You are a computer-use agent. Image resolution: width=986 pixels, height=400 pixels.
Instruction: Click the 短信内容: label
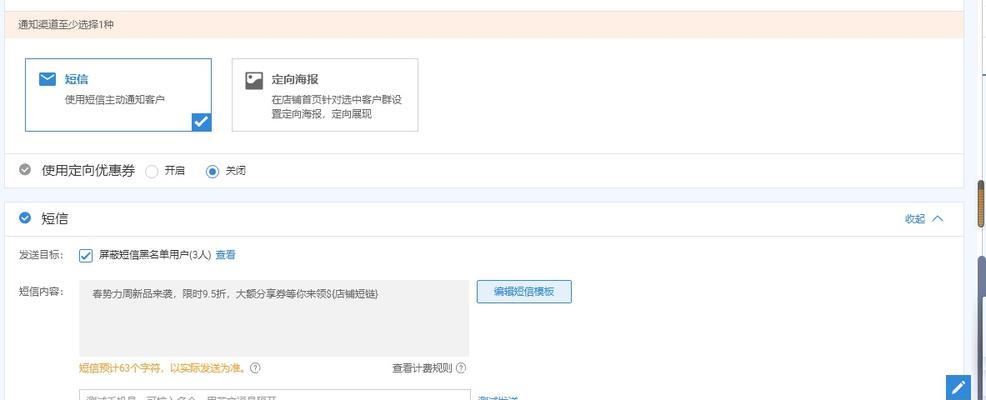[x=41, y=291]
